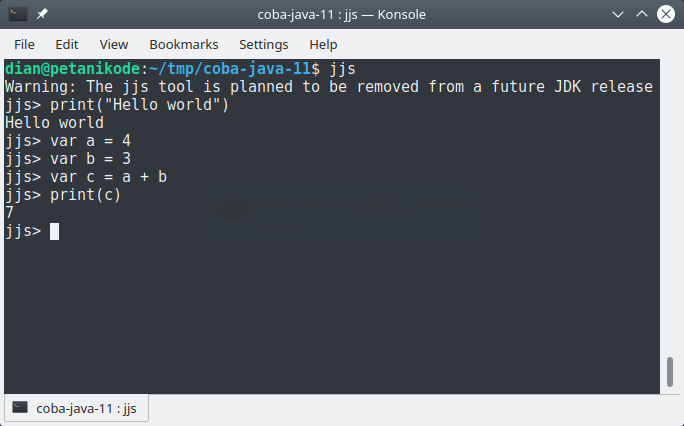Open the Settings menu
The height and width of the screenshot is (426, 684).
pyautogui.click(x=263, y=44)
